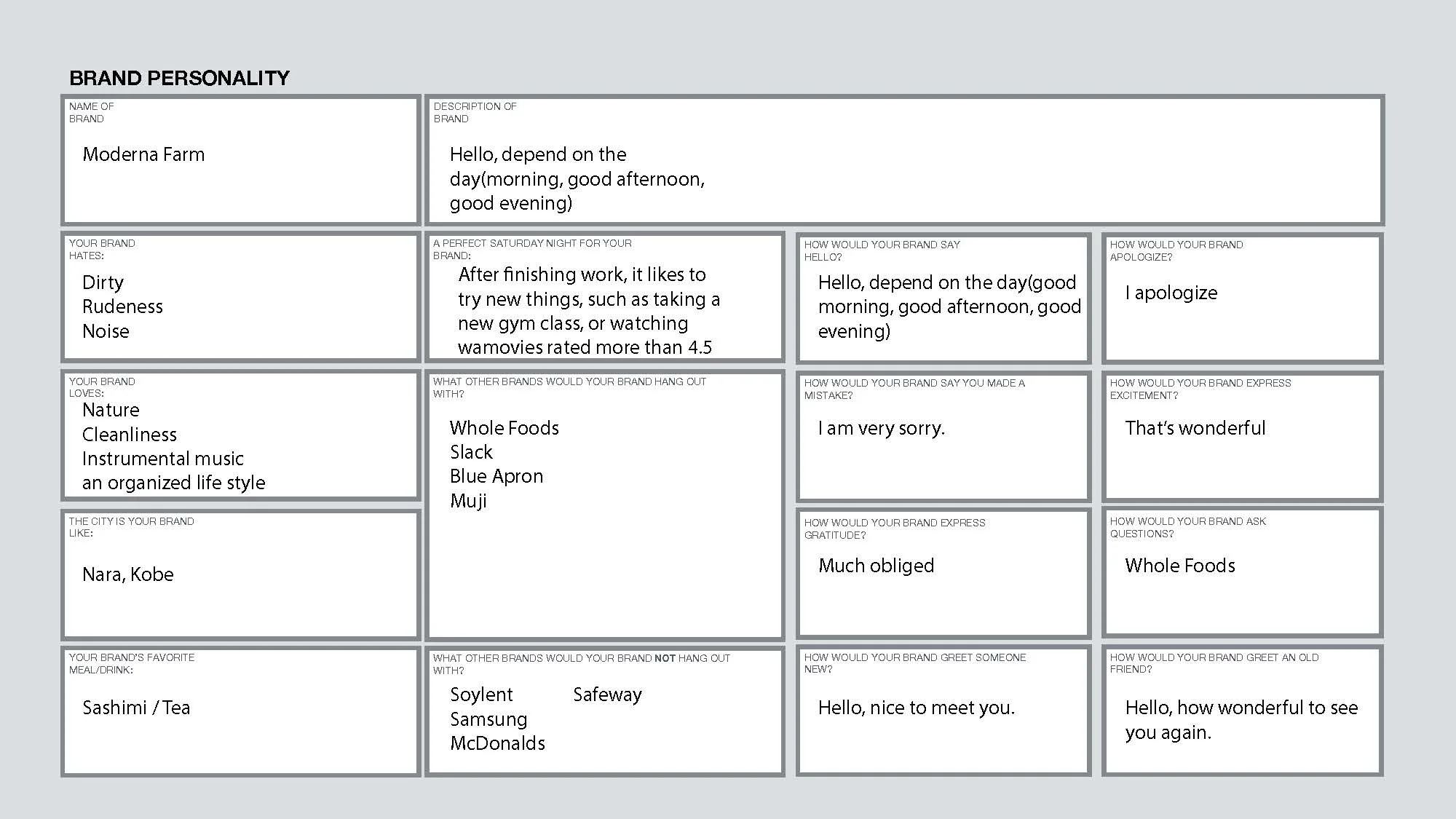Select the 'That's wonderful' text
Screen dimensions: 1456x819
1195,428
